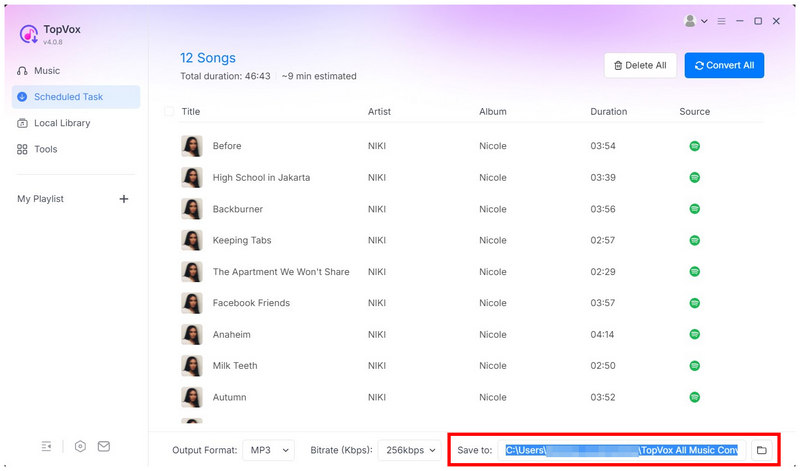Viewport: 800px width, 471px height.
Task: Select the song Keeping Tabs
Action: [x=242, y=240]
